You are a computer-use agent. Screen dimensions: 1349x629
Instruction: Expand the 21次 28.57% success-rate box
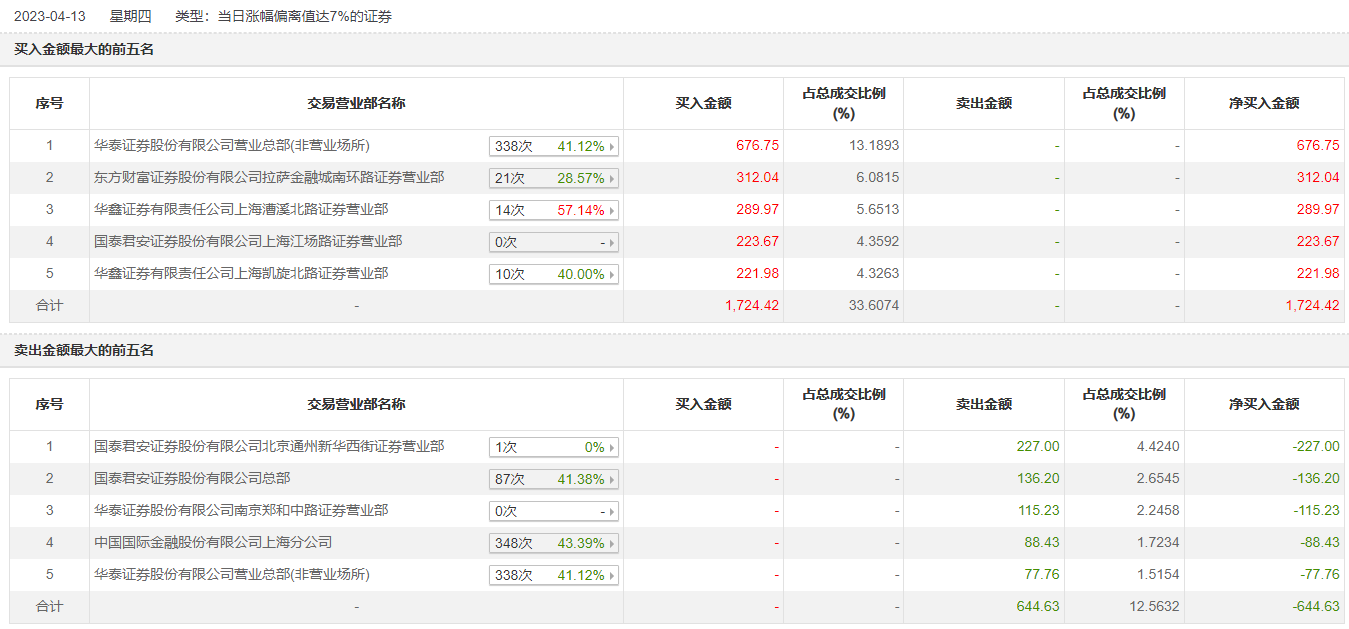point(554,179)
